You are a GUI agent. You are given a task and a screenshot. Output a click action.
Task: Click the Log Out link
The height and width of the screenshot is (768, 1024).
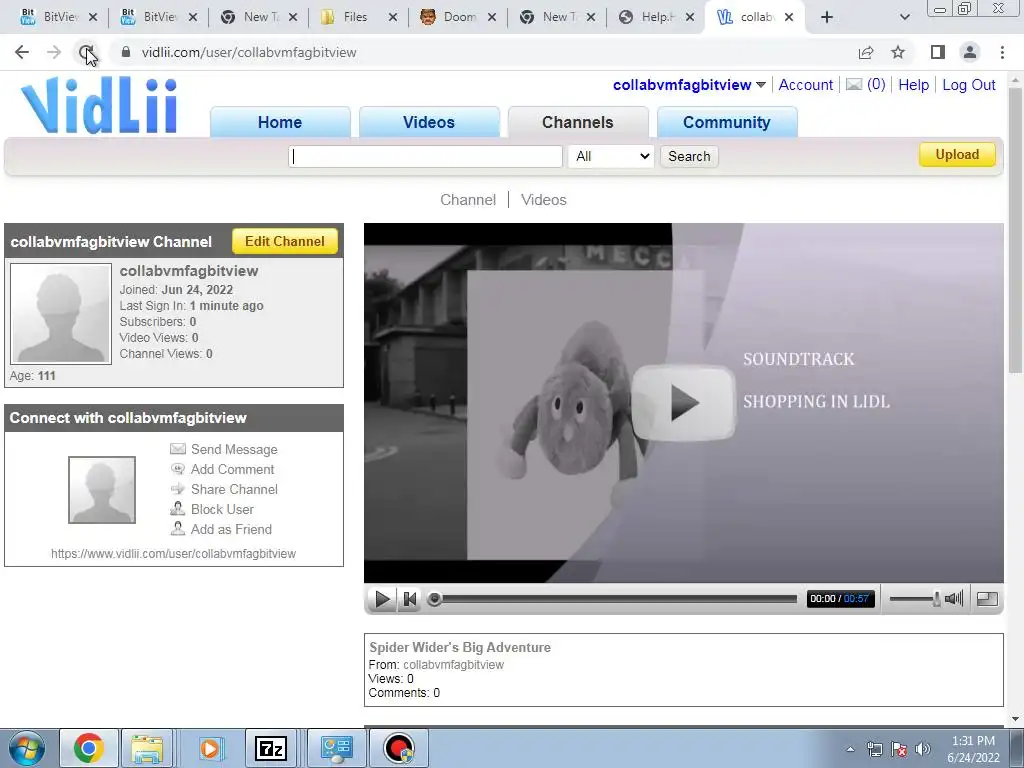[x=968, y=85]
